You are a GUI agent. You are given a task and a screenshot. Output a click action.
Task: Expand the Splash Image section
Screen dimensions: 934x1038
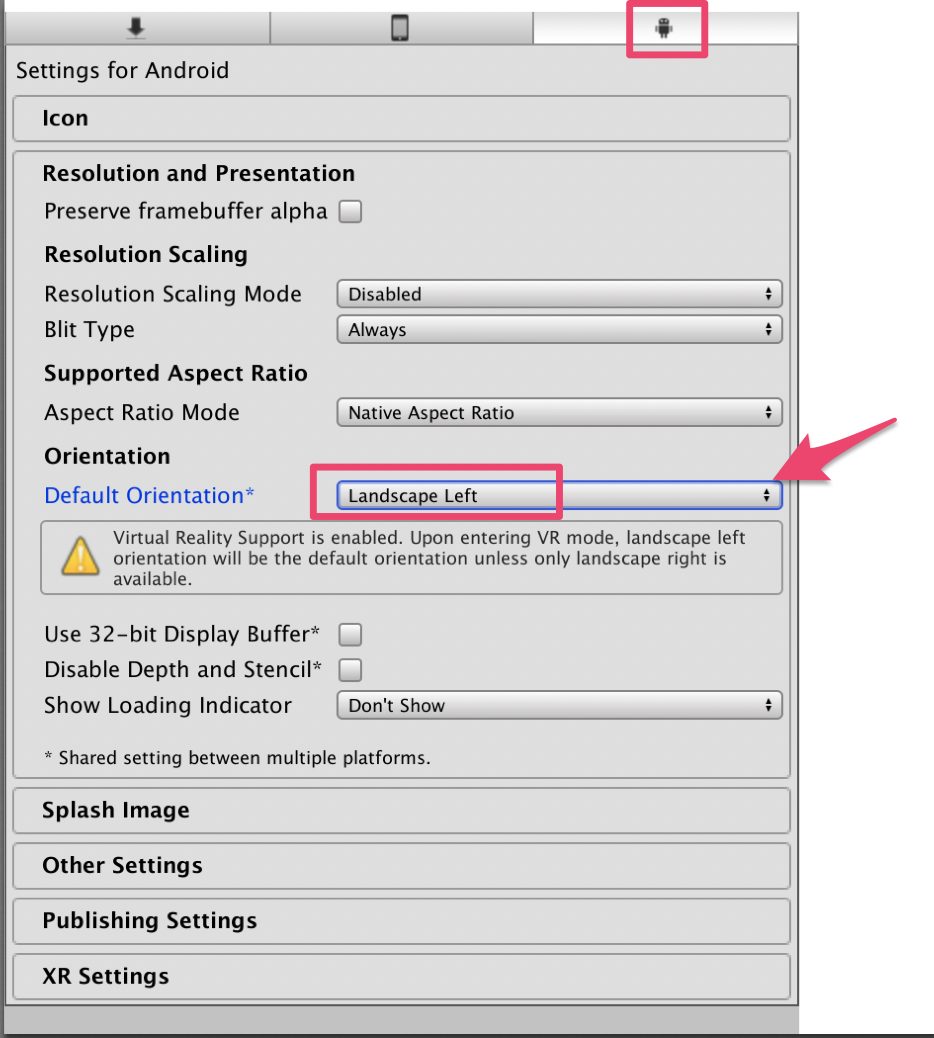tap(401, 811)
